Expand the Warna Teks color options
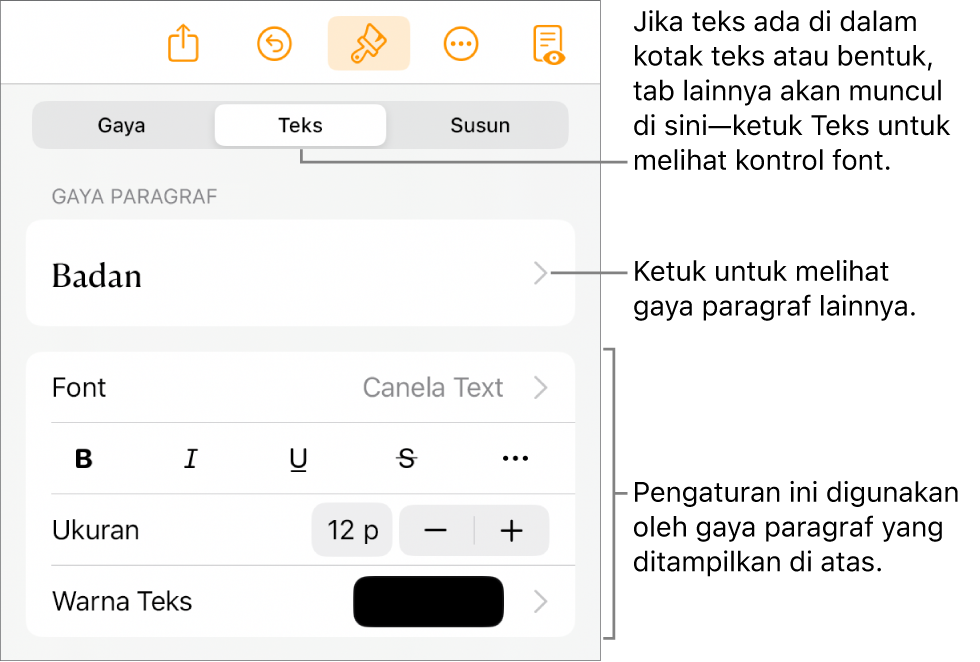980x662 pixels. (x=540, y=601)
